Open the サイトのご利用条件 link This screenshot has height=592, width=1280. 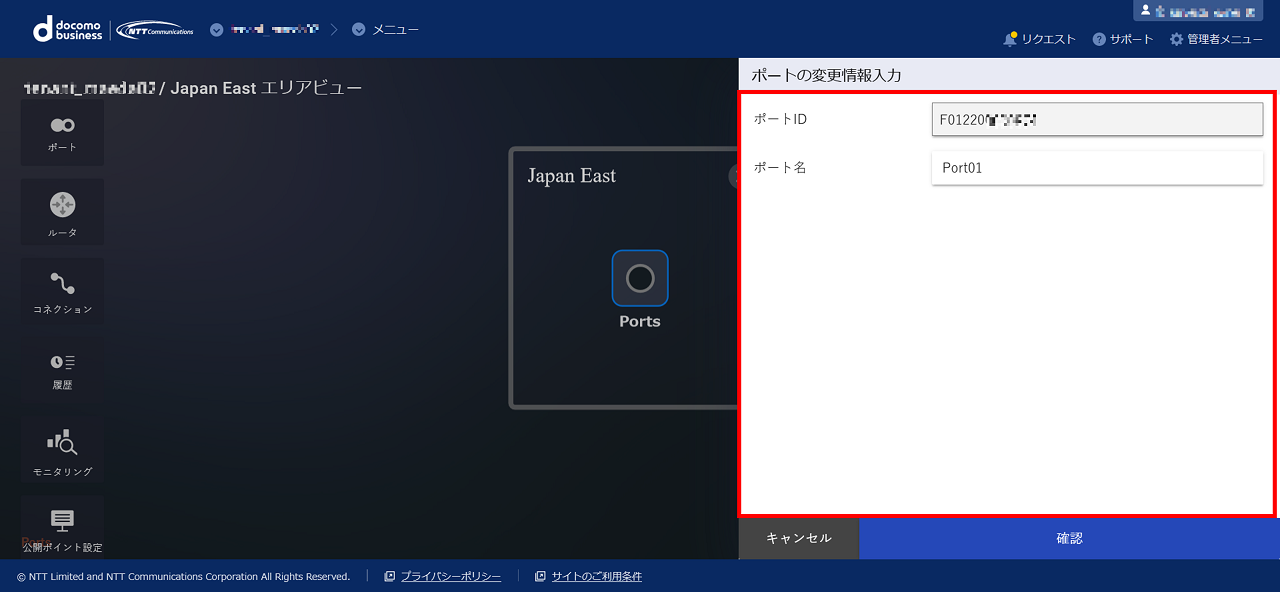click(596, 577)
